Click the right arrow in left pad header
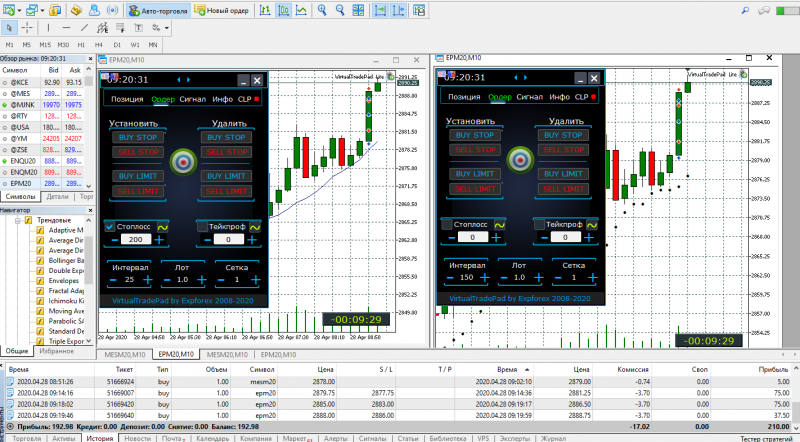The width and height of the screenshot is (800, 442). (189, 80)
